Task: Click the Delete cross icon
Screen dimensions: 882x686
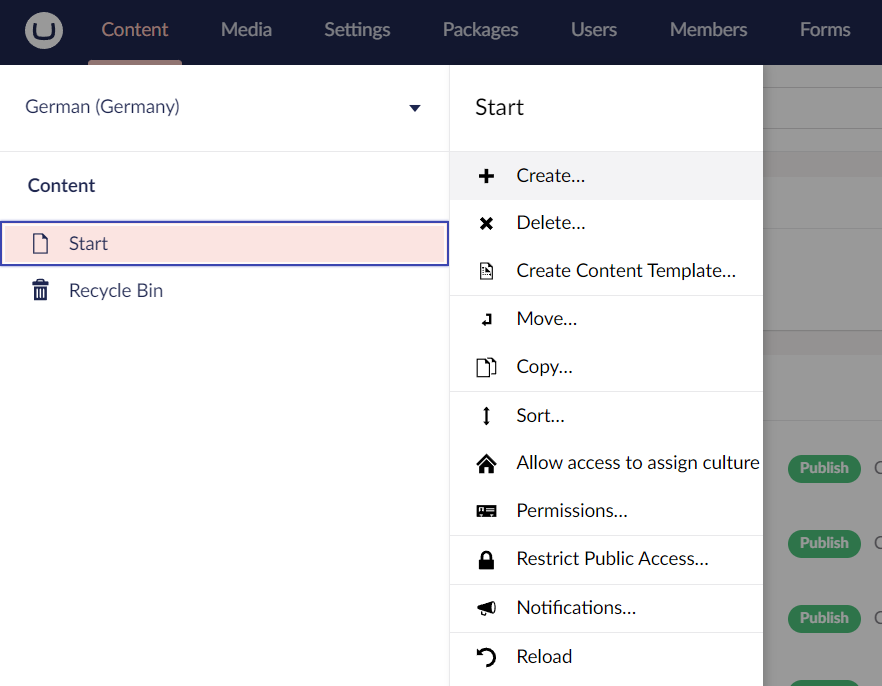Action: pos(486,222)
